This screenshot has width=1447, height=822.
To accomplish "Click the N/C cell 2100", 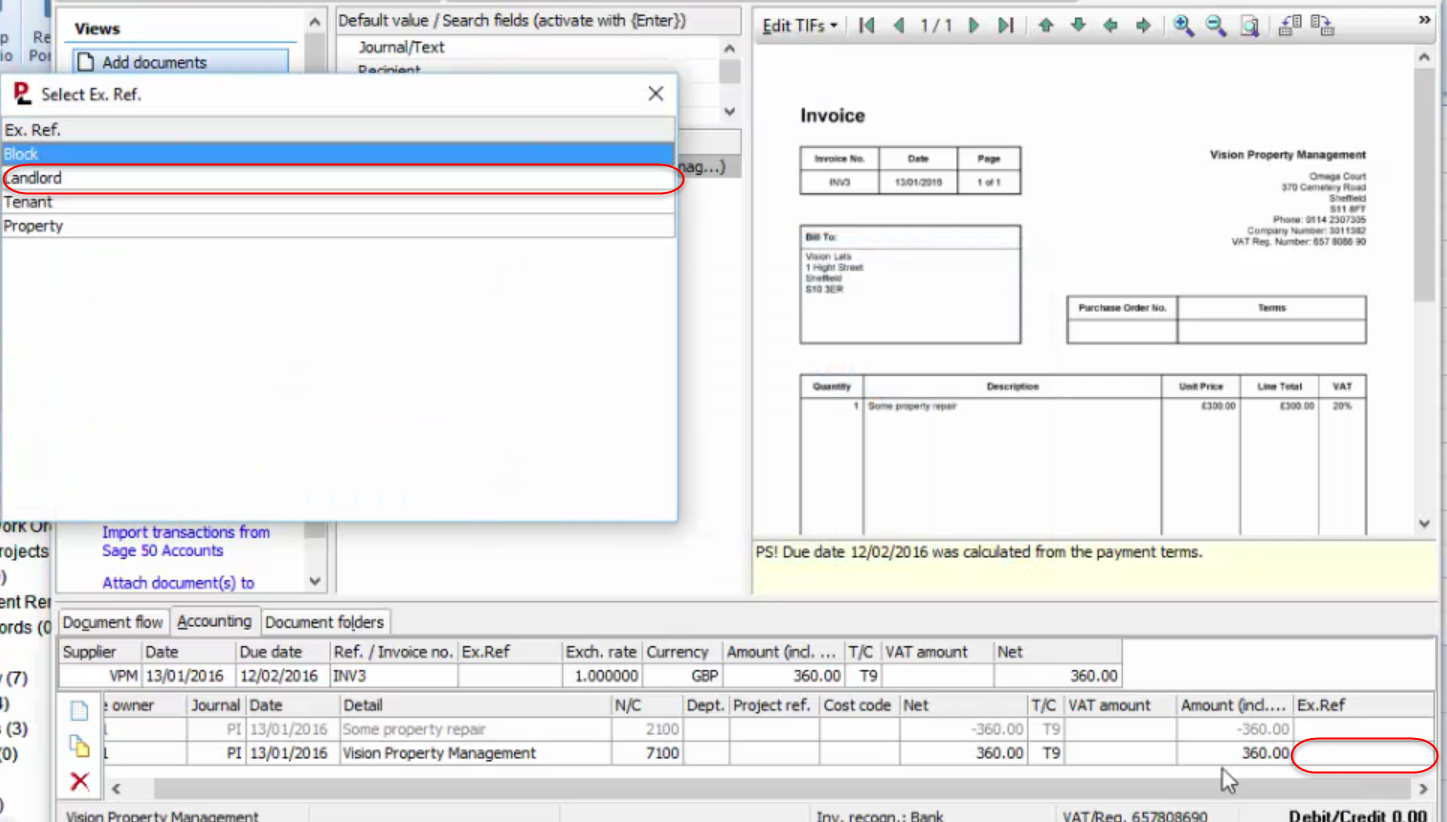I will point(648,729).
